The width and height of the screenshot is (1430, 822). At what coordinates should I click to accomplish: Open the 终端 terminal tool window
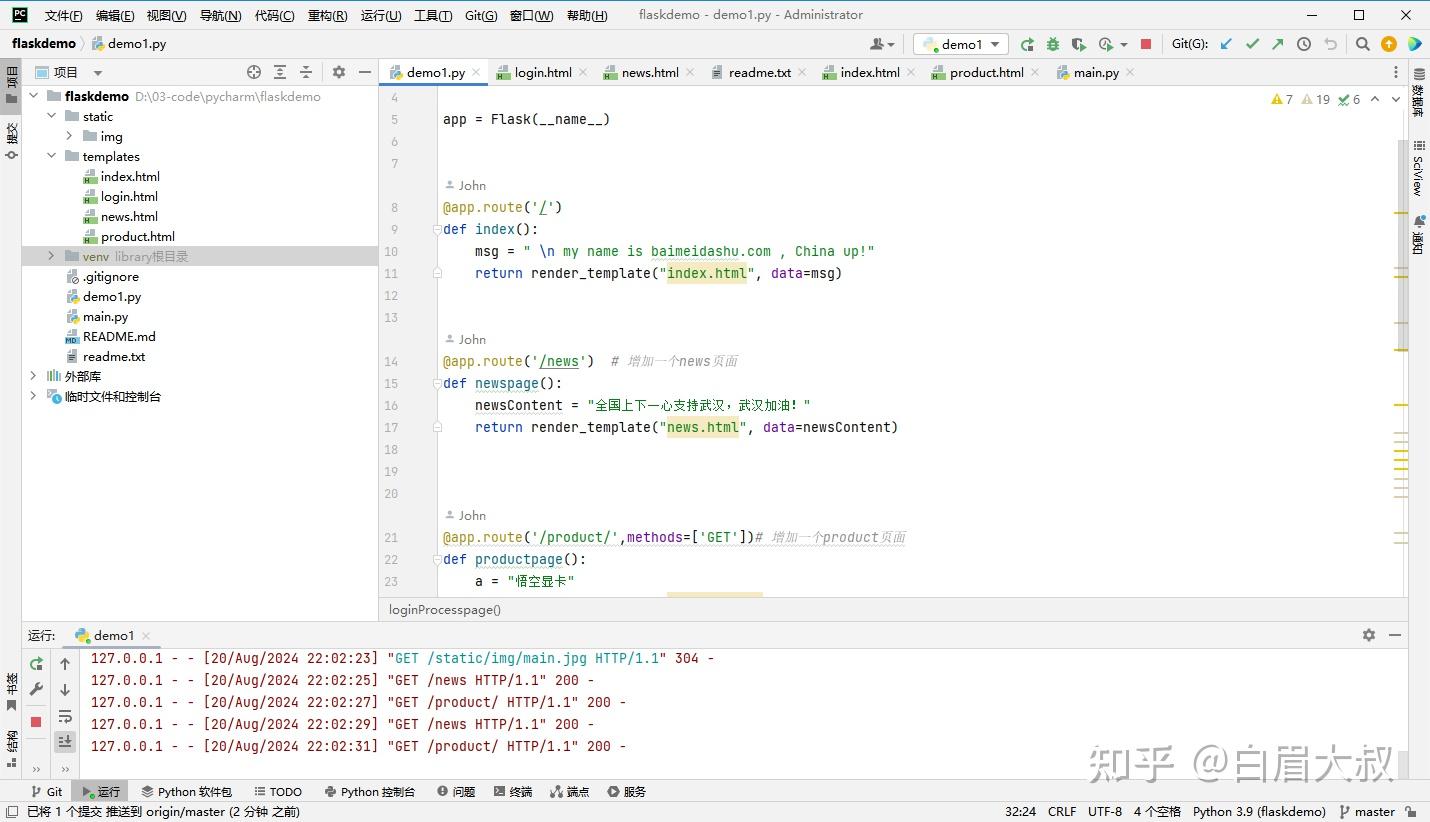(512, 791)
